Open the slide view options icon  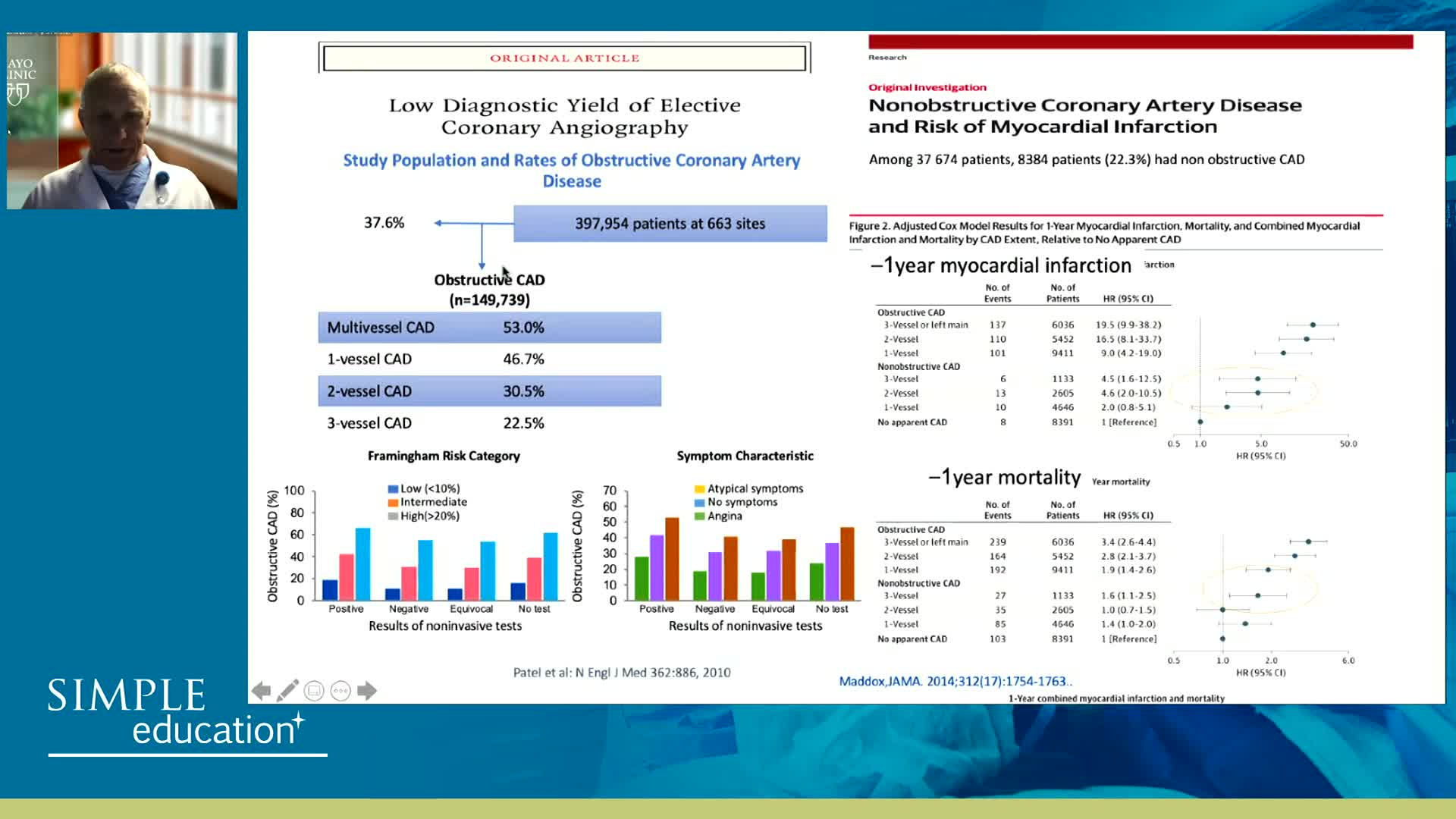314,691
